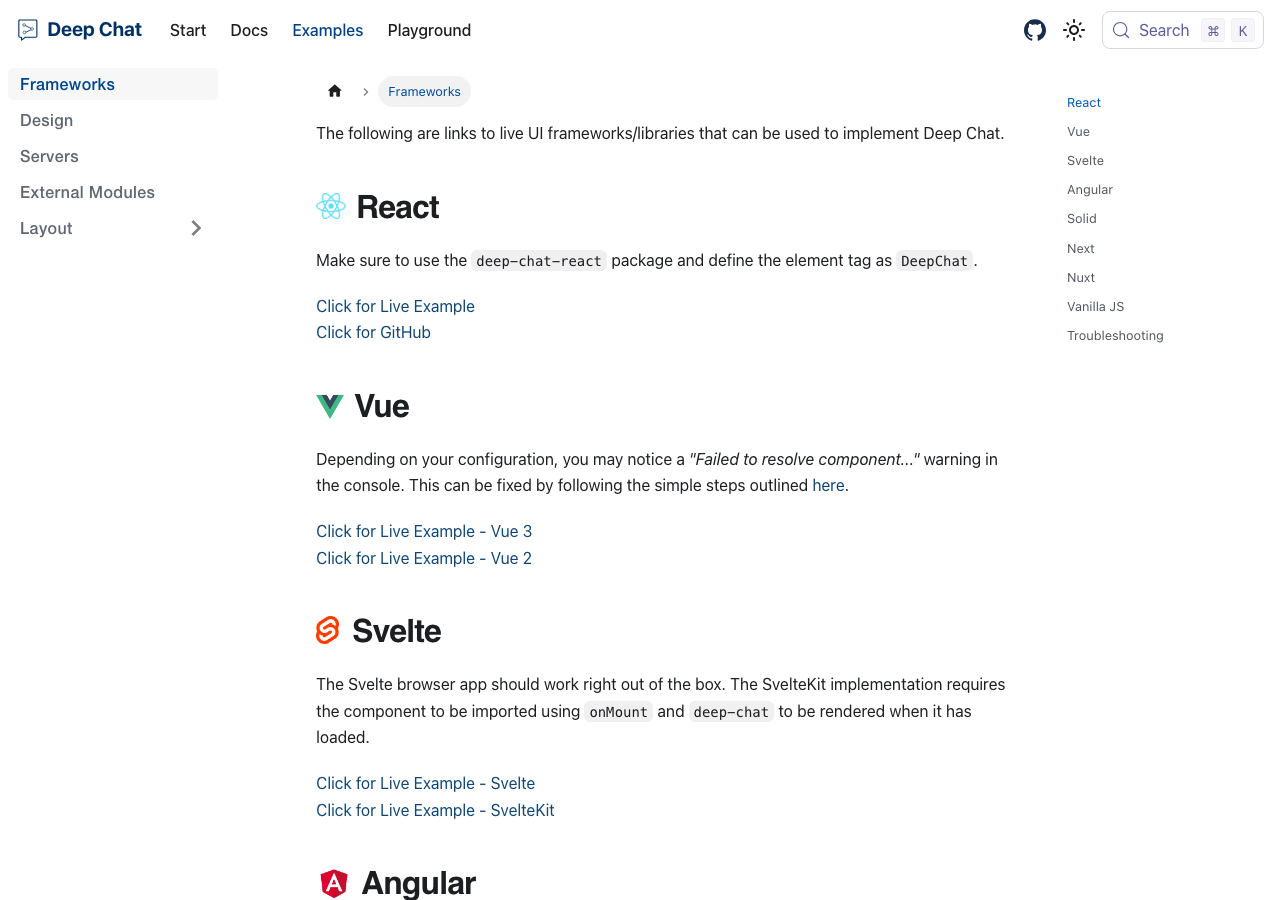Go to home via breadcrumb house icon
The height and width of the screenshot is (900, 1280).
point(335,91)
